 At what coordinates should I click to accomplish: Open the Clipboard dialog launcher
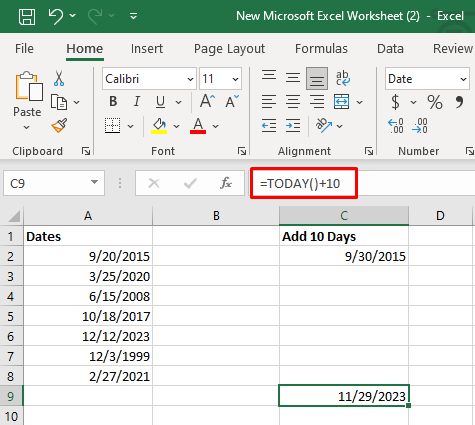[86, 151]
